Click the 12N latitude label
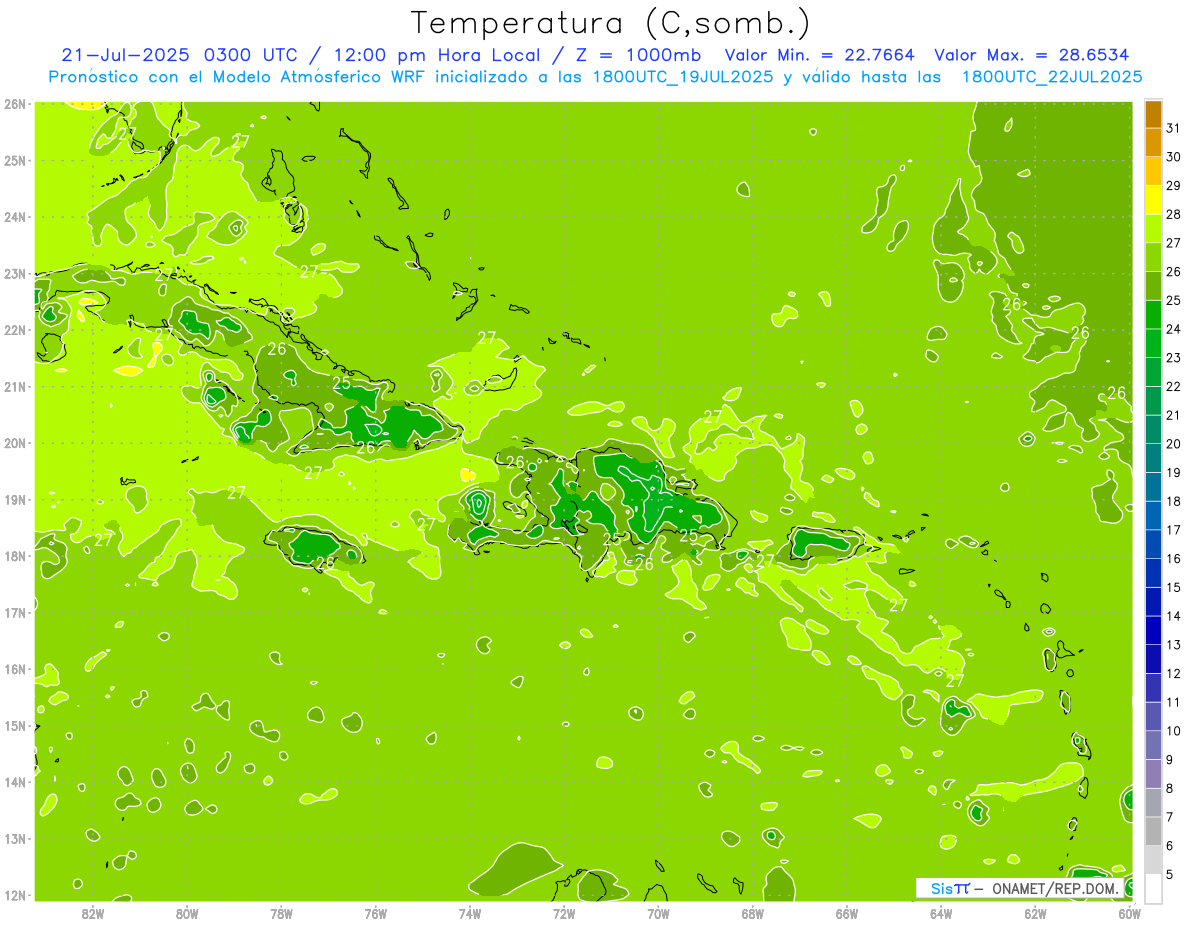The height and width of the screenshot is (927, 1200). click(14, 895)
